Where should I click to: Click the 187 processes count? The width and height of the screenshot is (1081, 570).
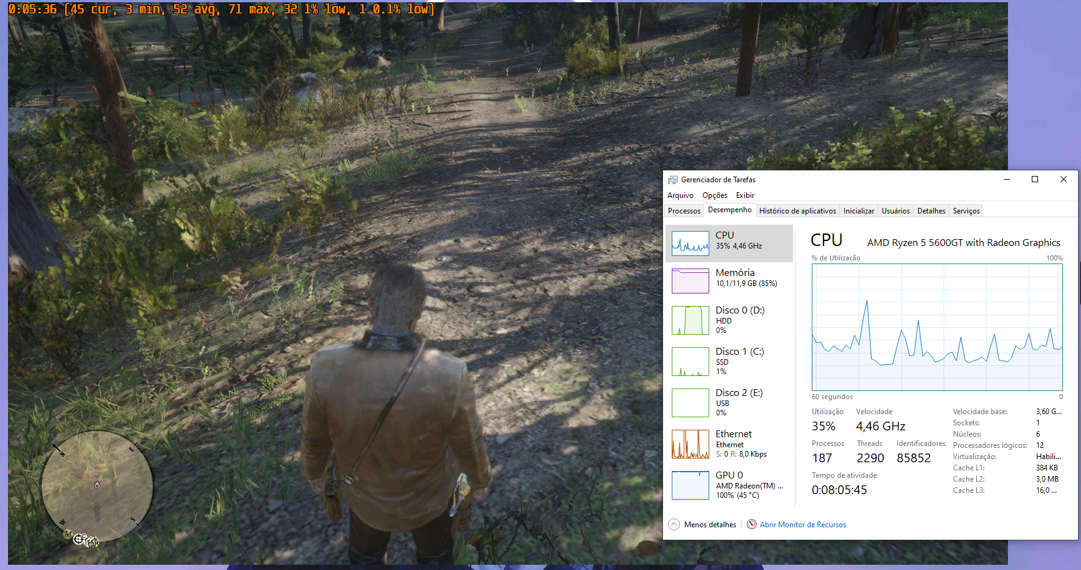click(x=822, y=458)
